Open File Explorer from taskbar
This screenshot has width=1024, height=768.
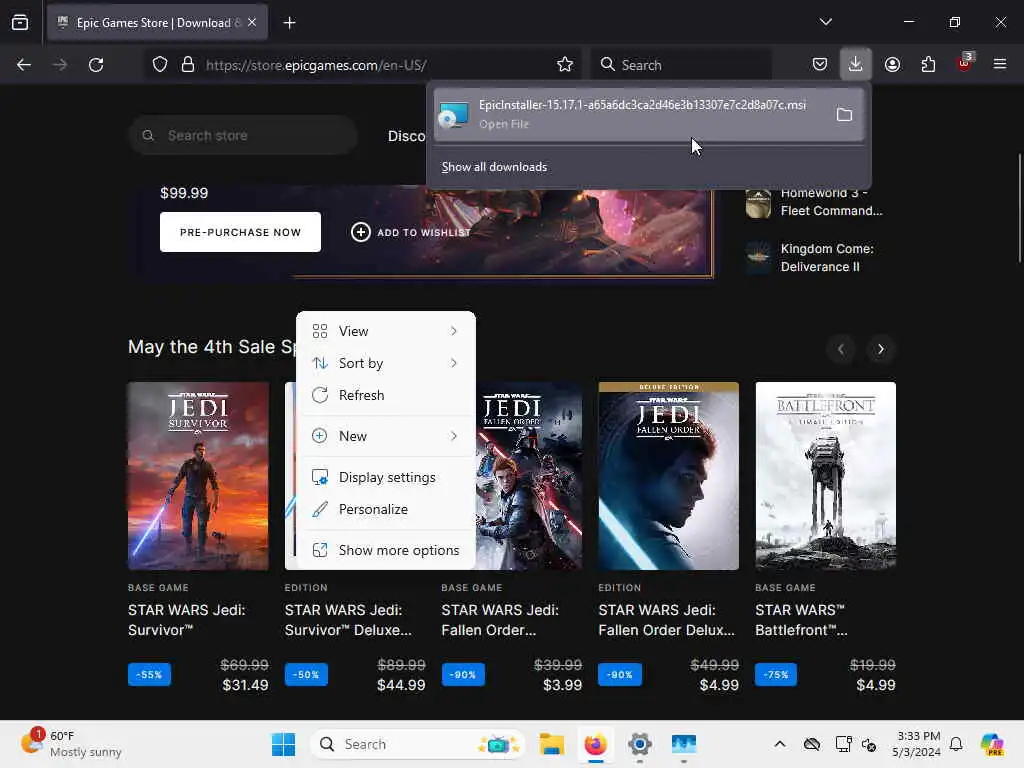[x=551, y=744]
